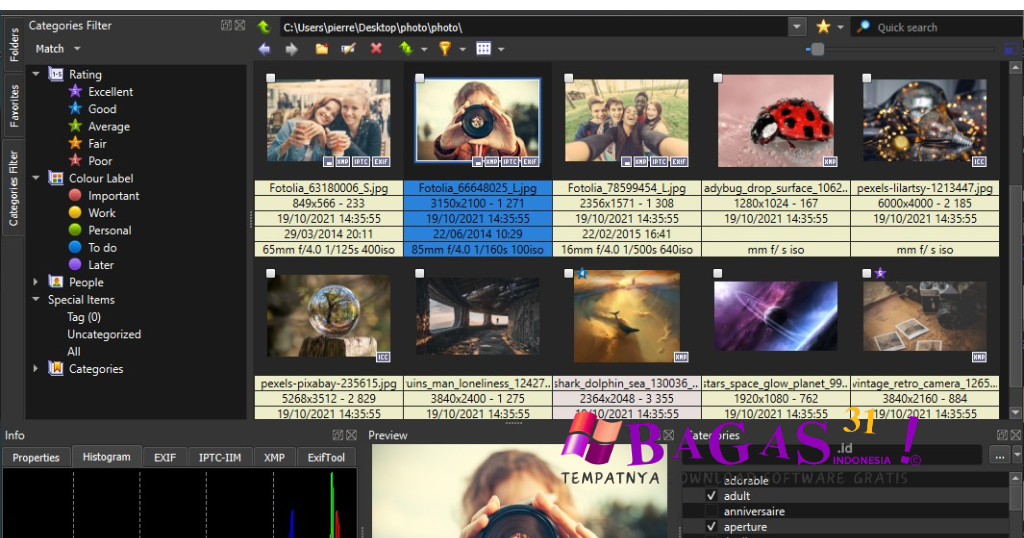
Task: Check the anniversaire category
Action: click(712, 511)
